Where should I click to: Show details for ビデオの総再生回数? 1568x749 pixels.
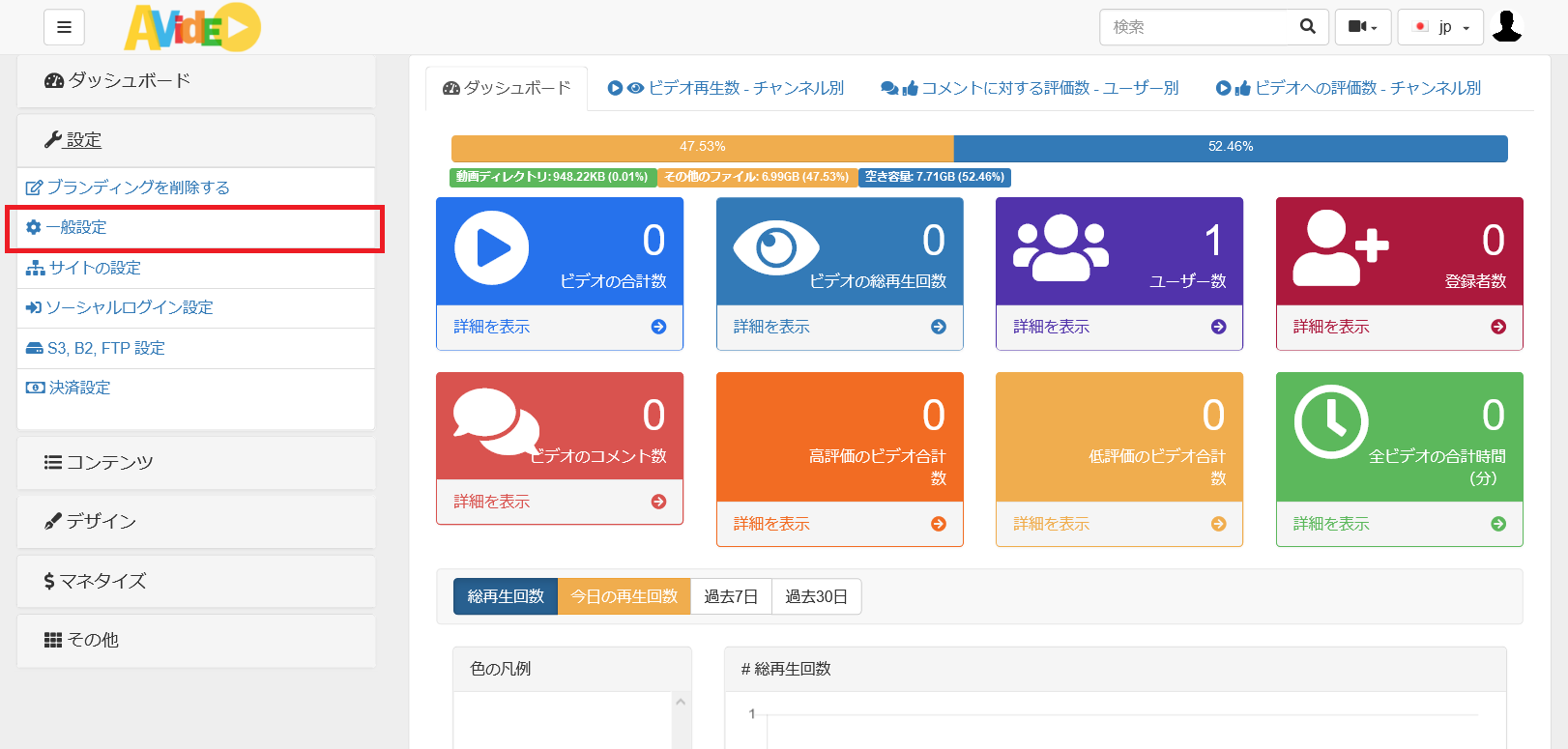771,327
